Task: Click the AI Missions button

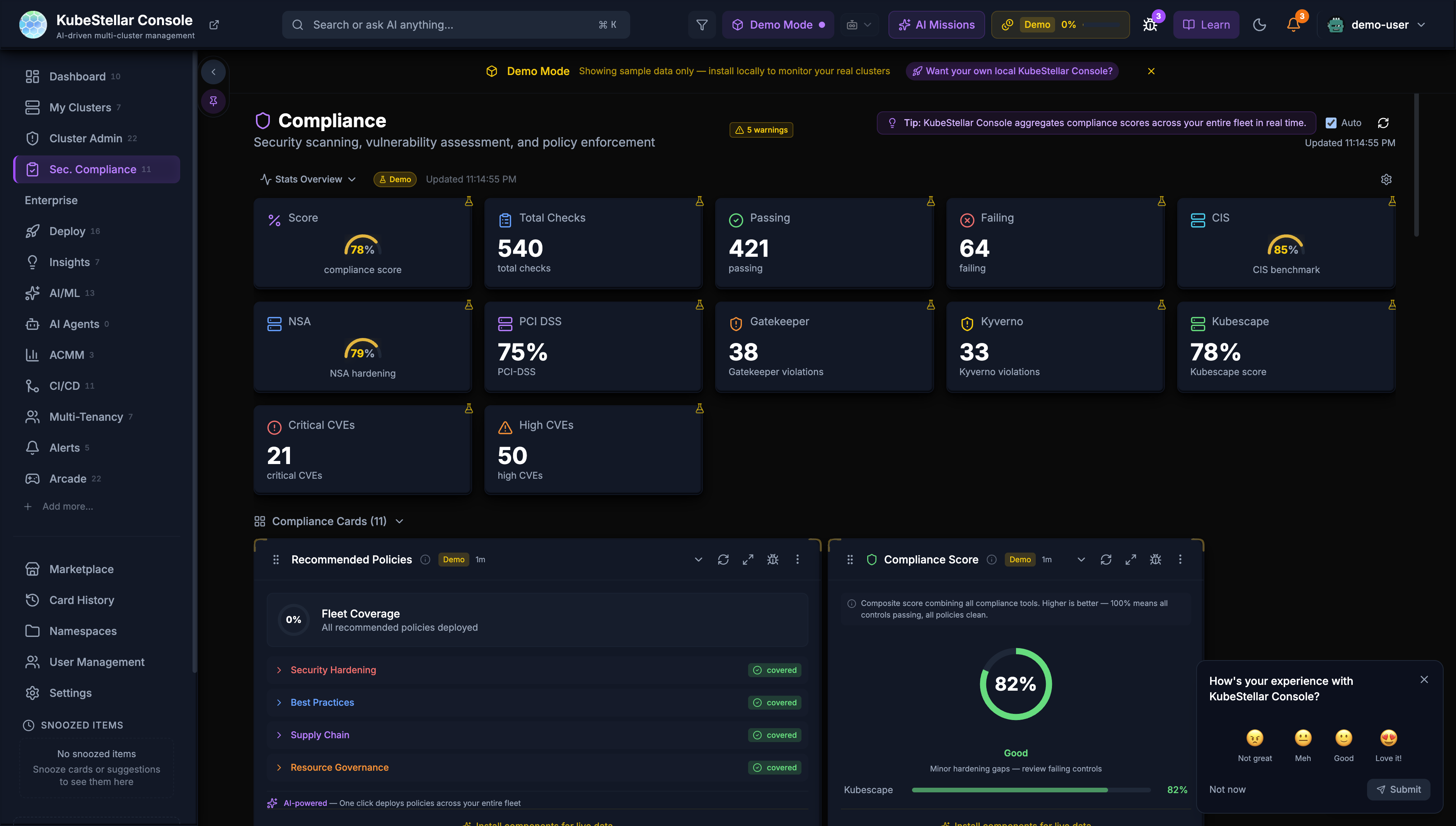Action: pyautogui.click(x=936, y=25)
